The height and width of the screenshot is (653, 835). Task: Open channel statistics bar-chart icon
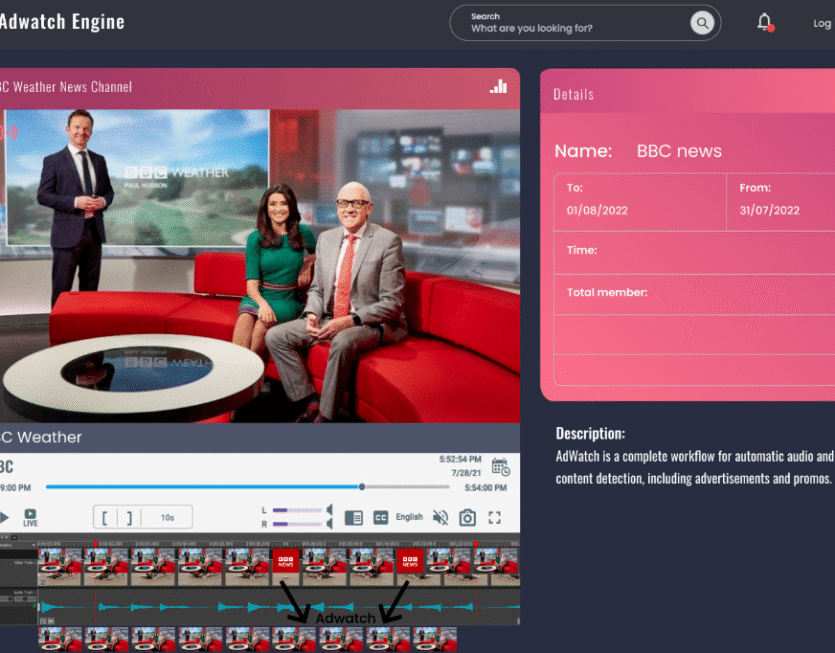click(x=498, y=86)
